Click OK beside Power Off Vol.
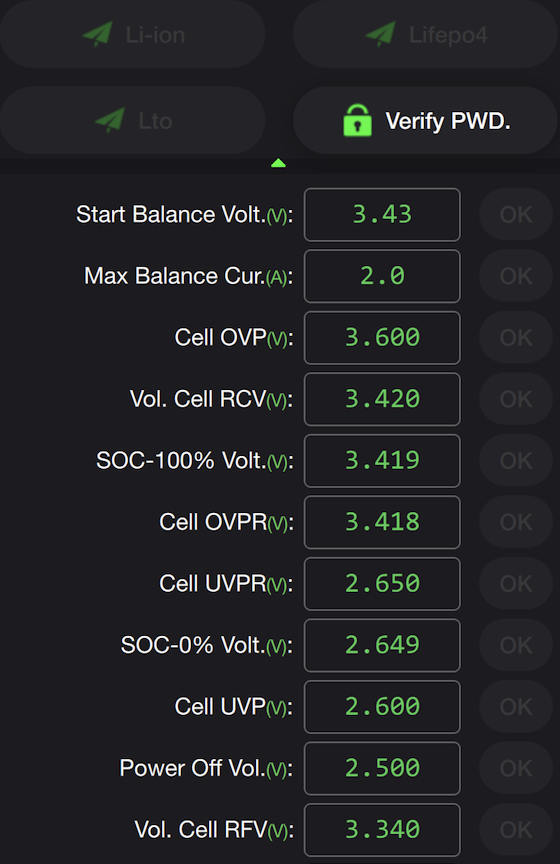This screenshot has width=560, height=864. click(x=516, y=768)
